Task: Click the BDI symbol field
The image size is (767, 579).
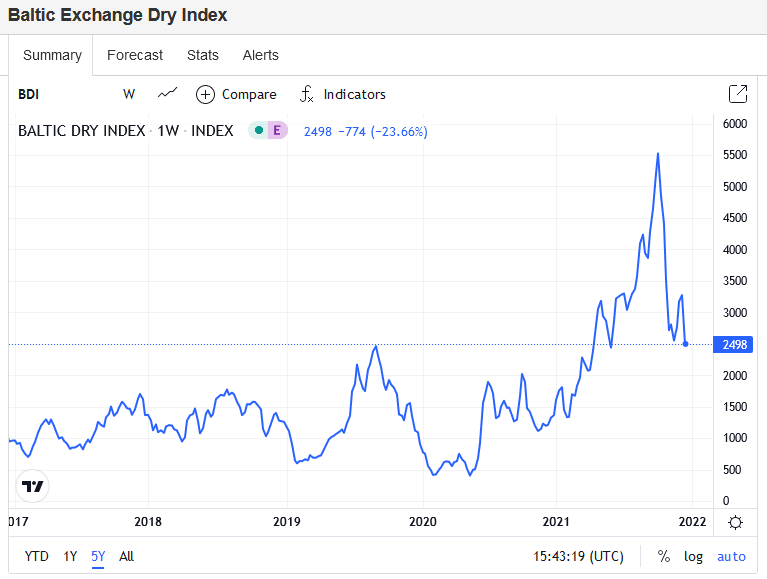Action: click(28, 94)
